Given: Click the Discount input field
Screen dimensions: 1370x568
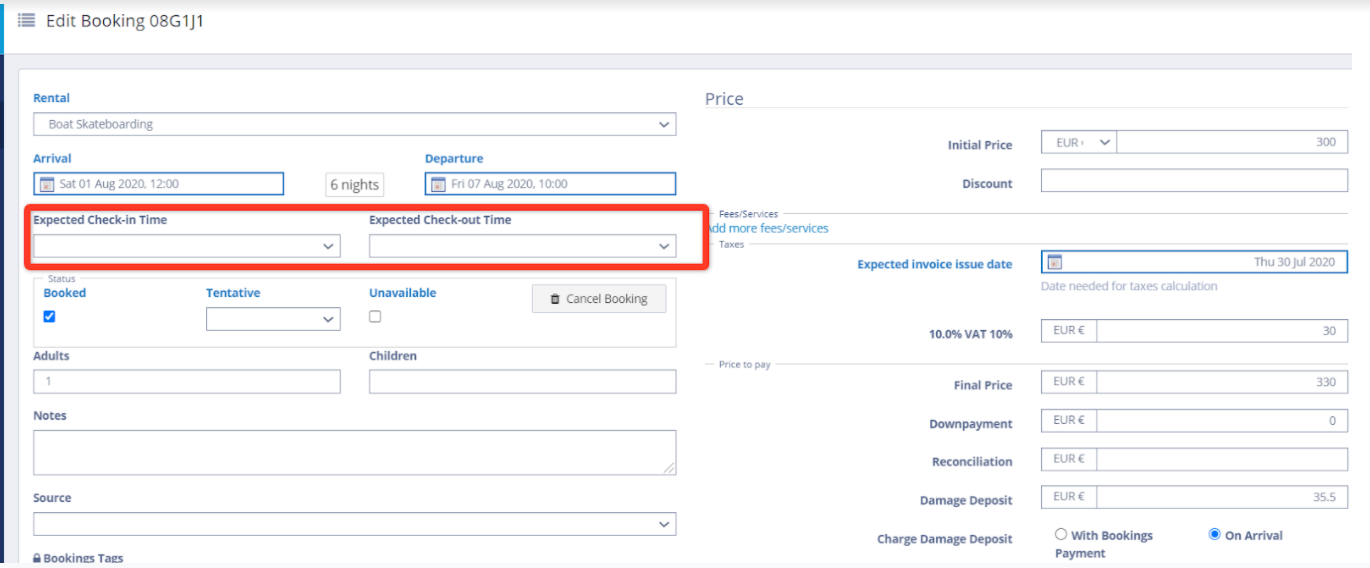Looking at the screenshot, I should point(1194,181).
